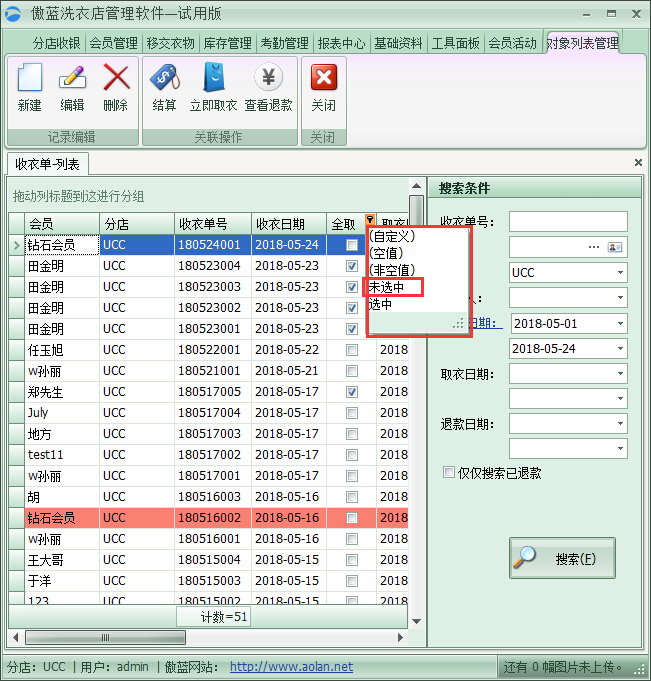Viewport: 651px width, 681px height.
Task: Open the first 取衣日期 date dropdown
Action: 619,374
